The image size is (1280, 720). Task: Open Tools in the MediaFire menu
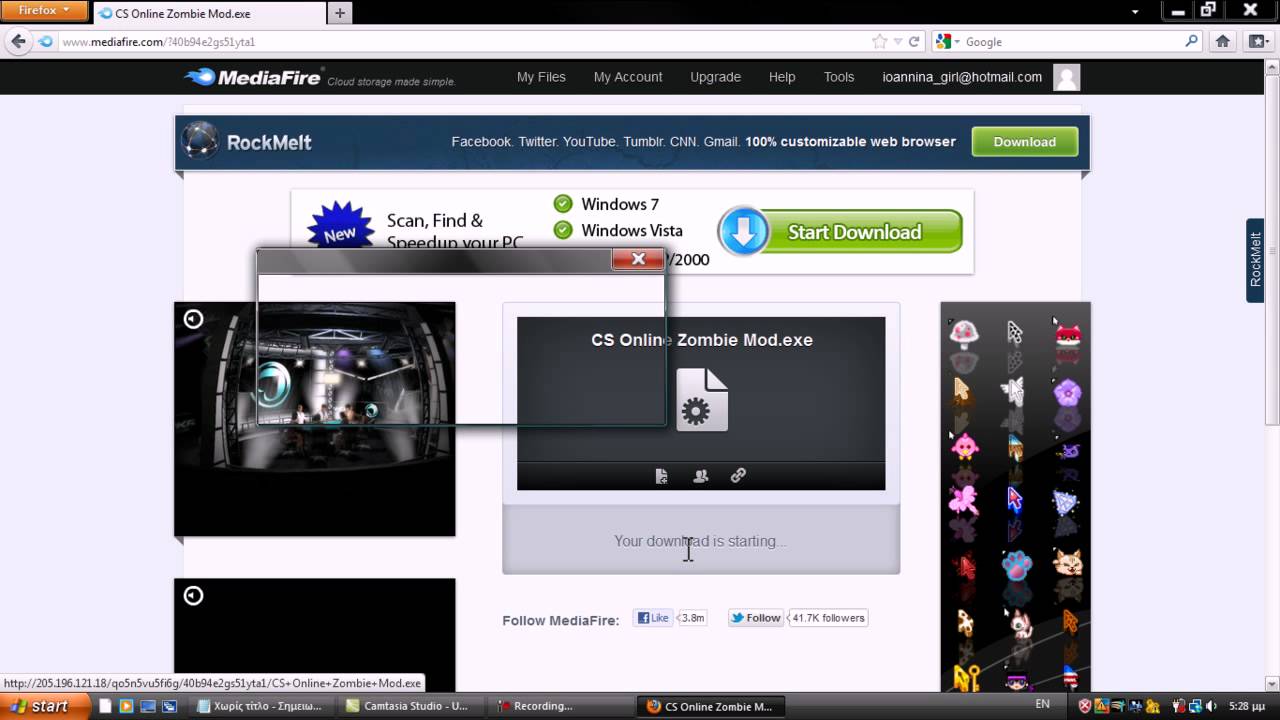839,77
